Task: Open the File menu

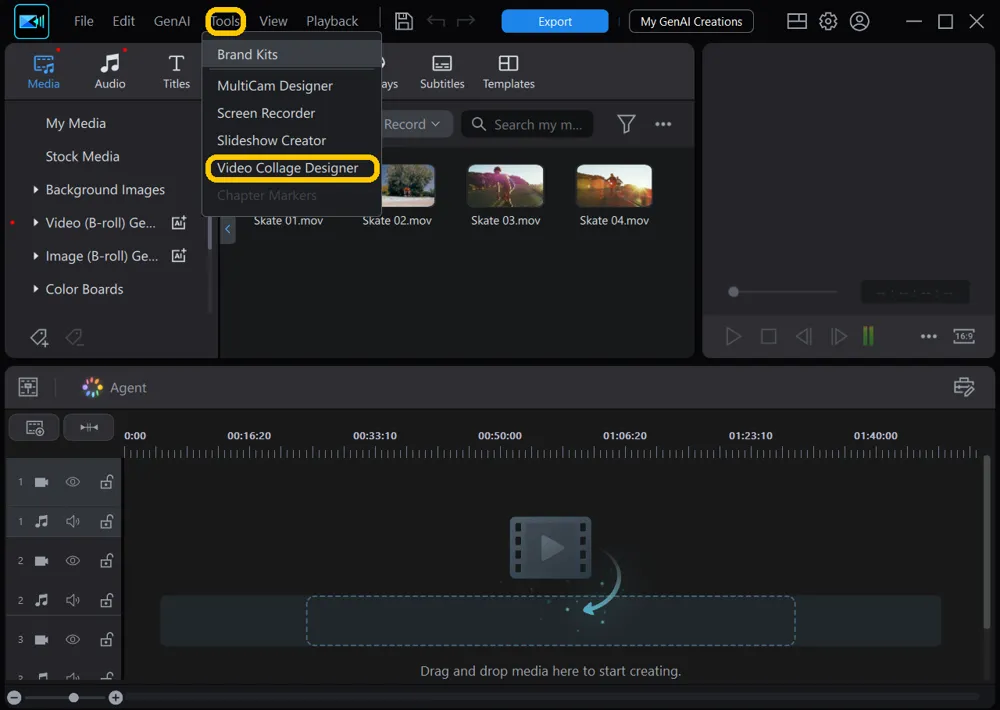Action: coord(84,21)
